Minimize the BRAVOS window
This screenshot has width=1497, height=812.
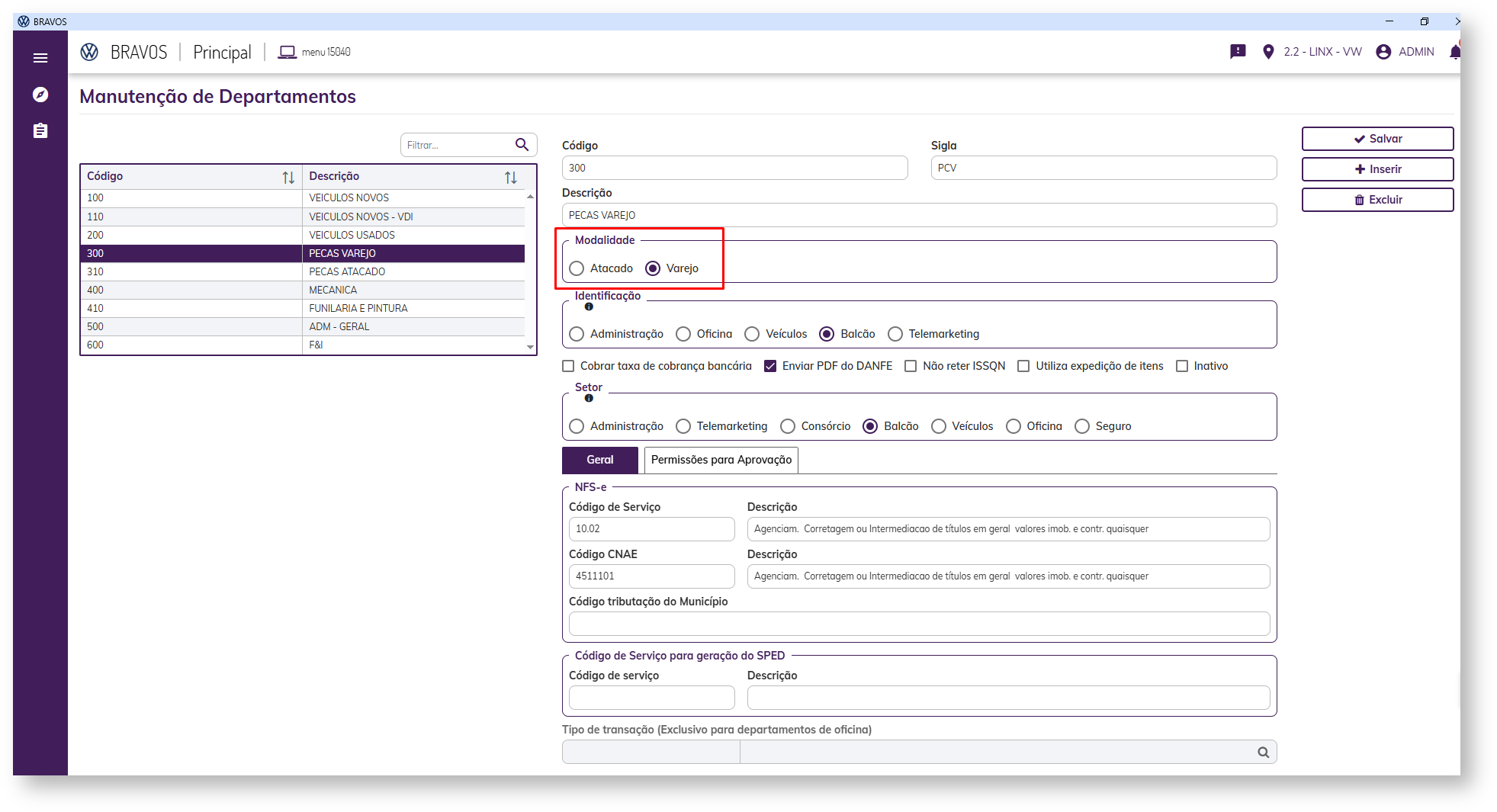[x=1389, y=21]
